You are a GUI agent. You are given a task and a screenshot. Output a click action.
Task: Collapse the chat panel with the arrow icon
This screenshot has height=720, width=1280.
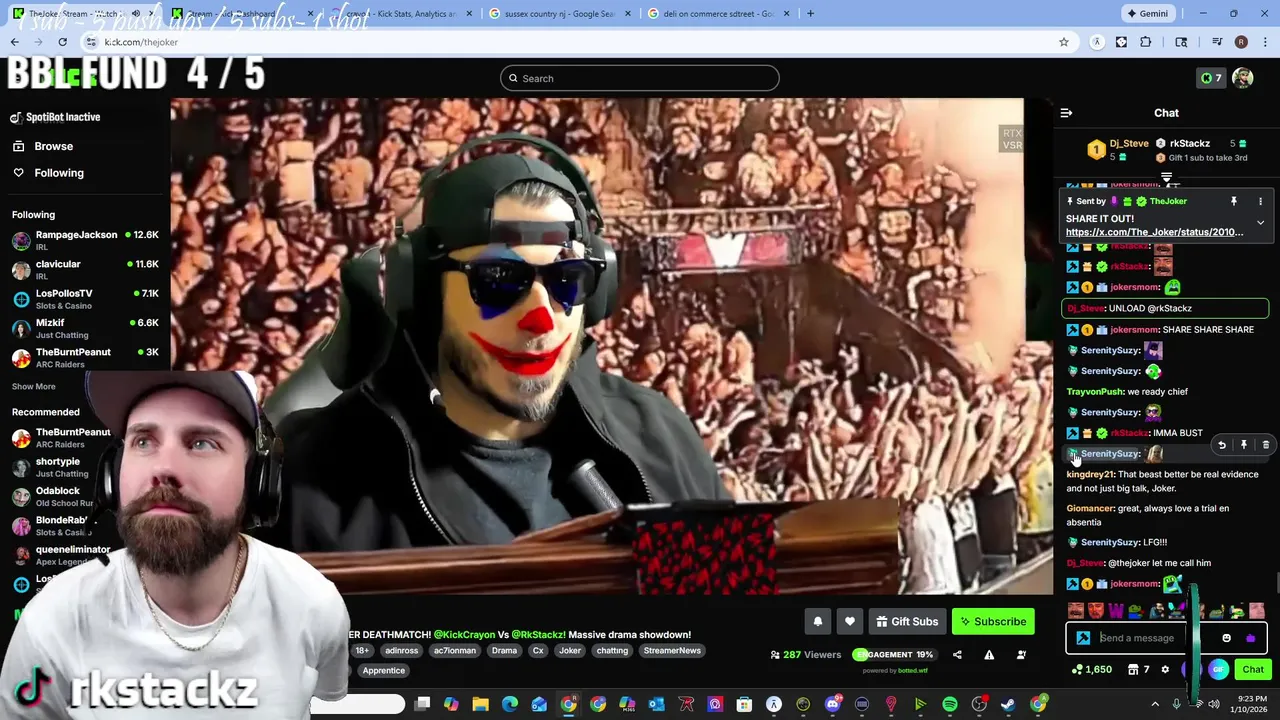coord(1066,113)
